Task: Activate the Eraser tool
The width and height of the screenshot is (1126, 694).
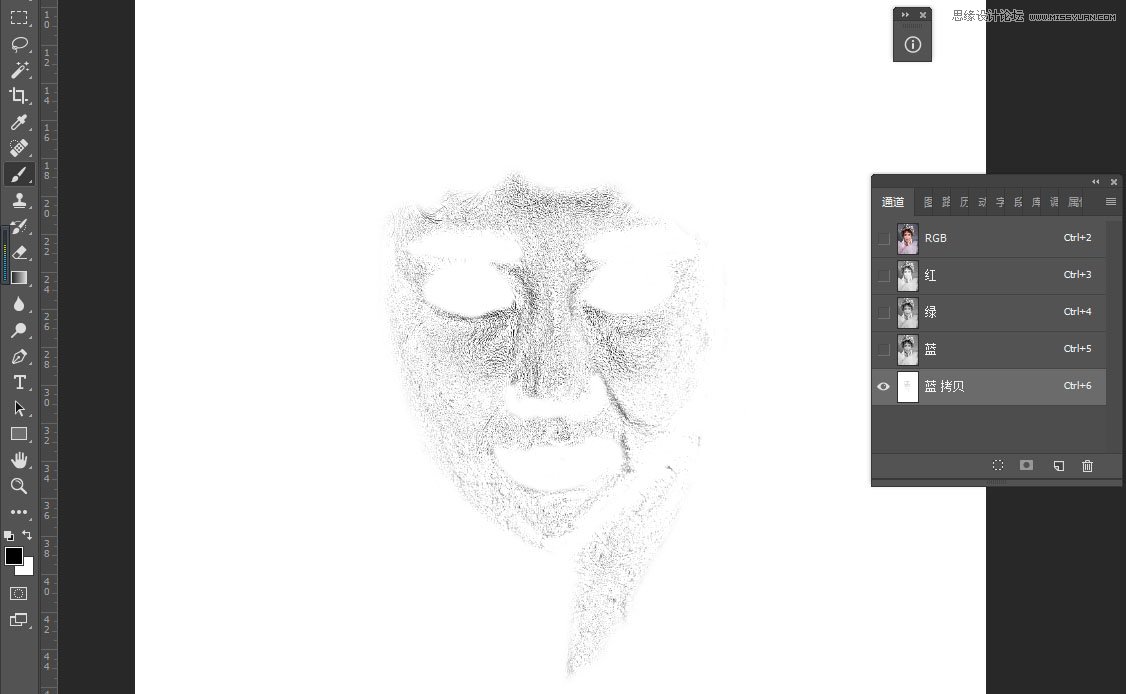Action: 19,252
